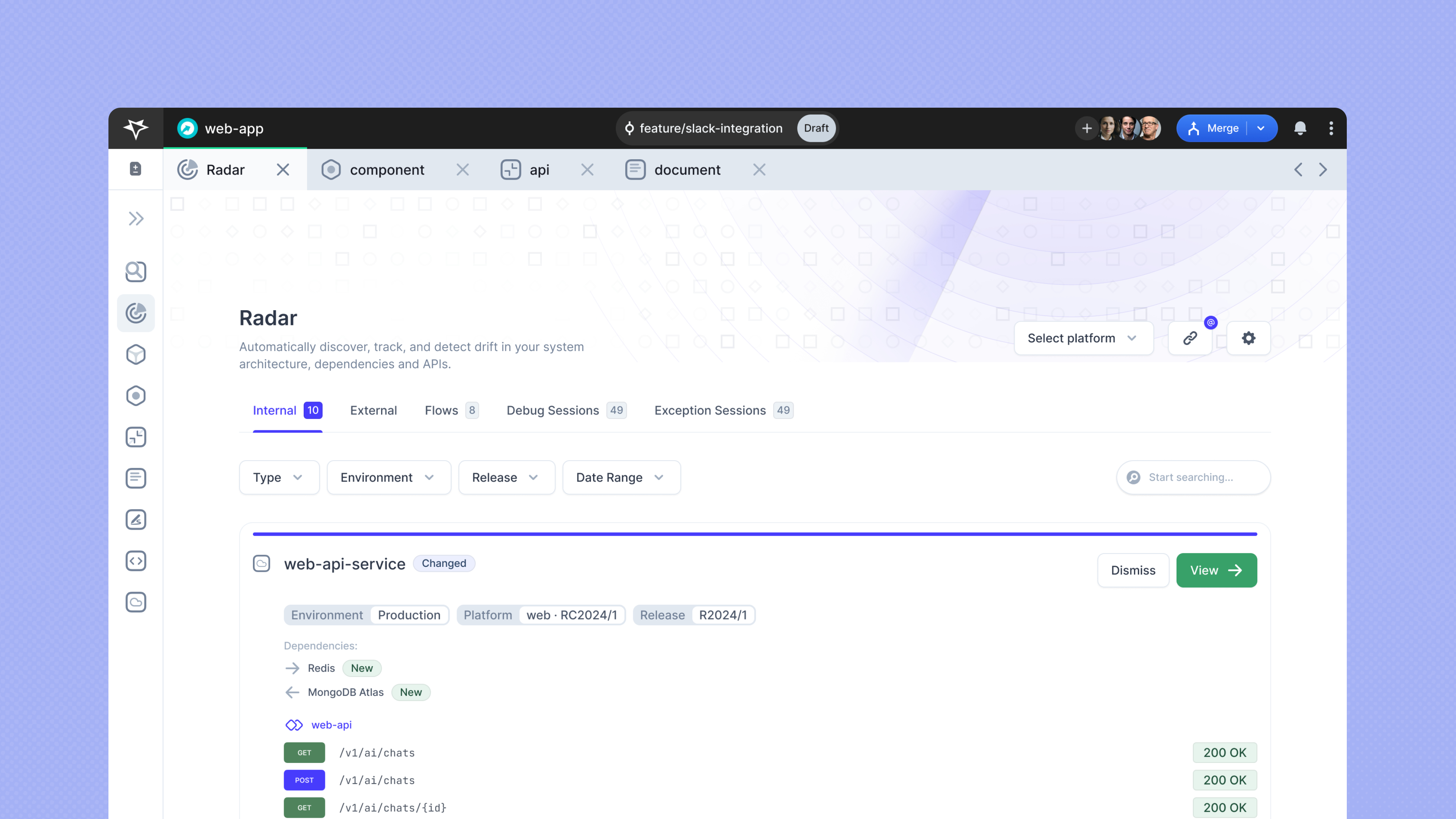Click the notifications bell icon
Image resolution: width=1456 pixels, height=819 pixels.
pyautogui.click(x=1300, y=128)
